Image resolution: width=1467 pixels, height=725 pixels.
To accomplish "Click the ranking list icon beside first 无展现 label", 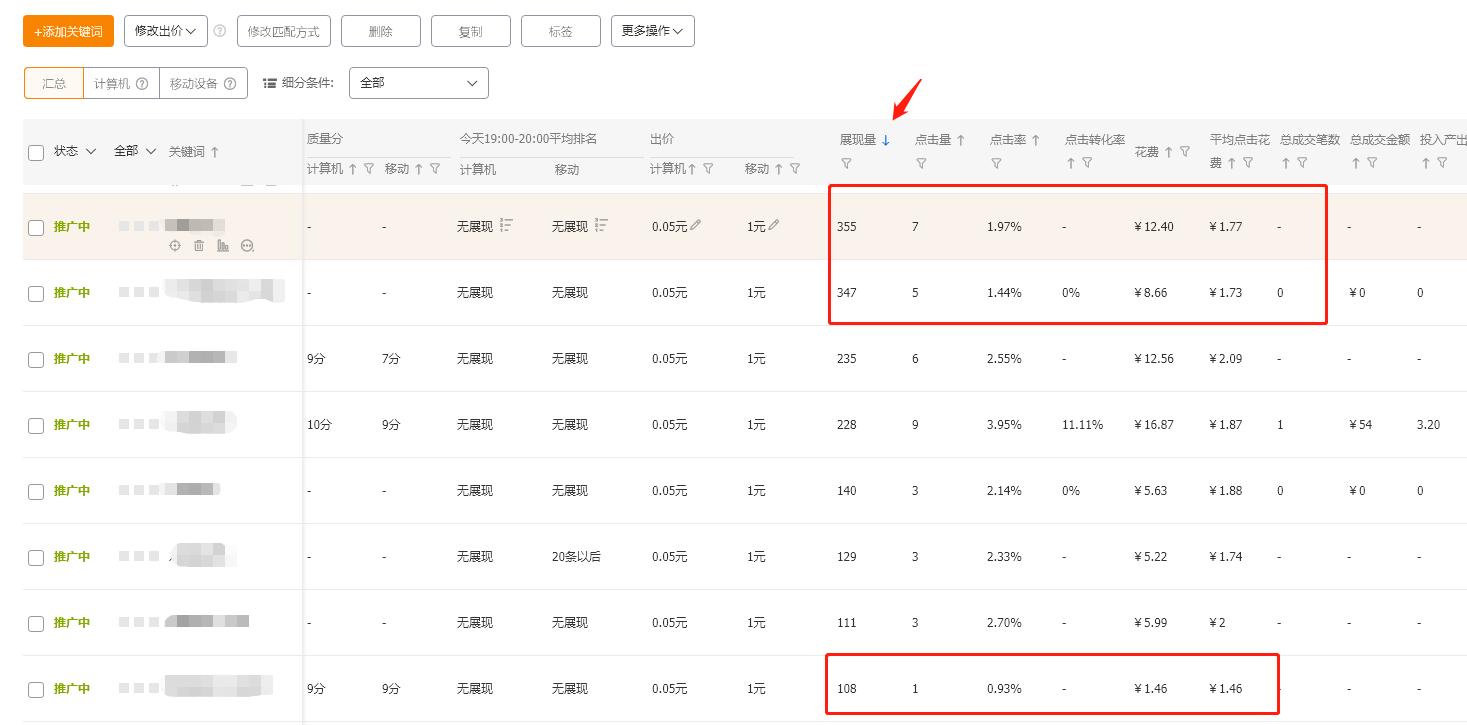I will click(507, 224).
